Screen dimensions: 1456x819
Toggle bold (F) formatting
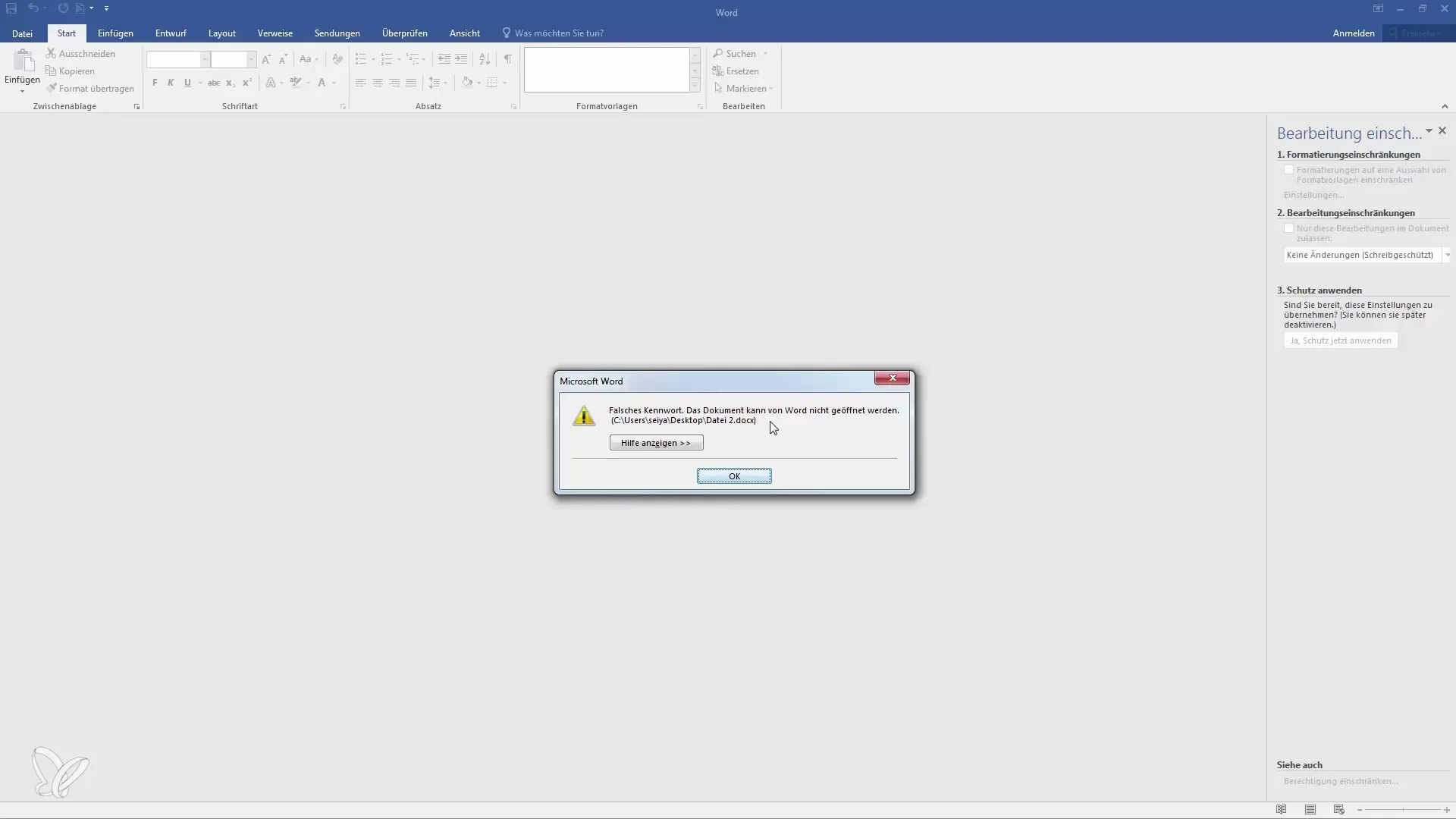point(155,83)
